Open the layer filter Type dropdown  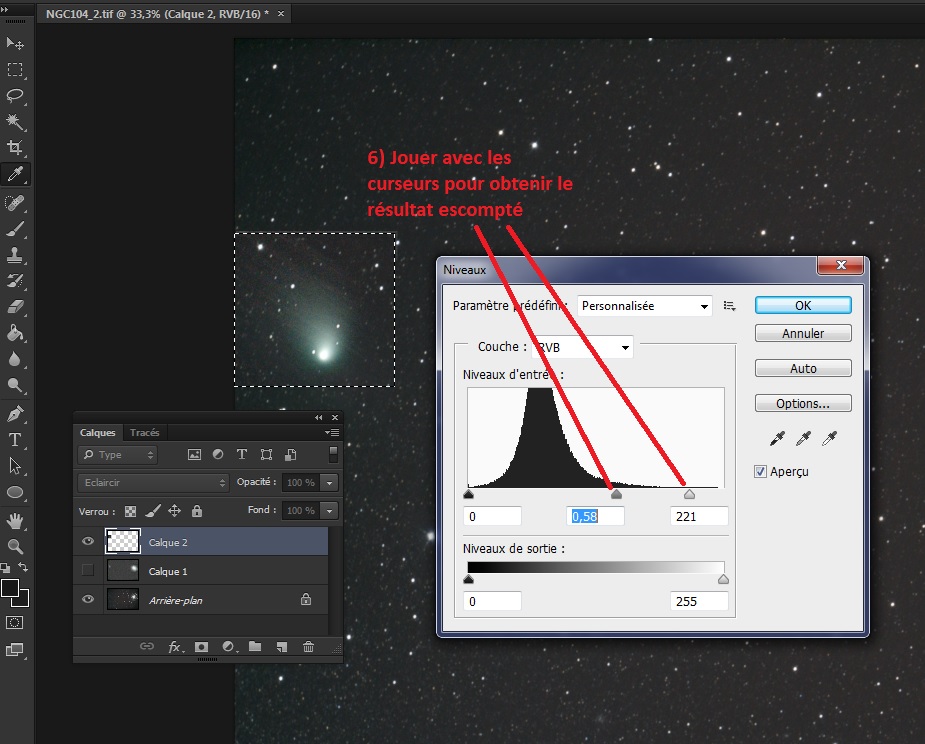117,454
